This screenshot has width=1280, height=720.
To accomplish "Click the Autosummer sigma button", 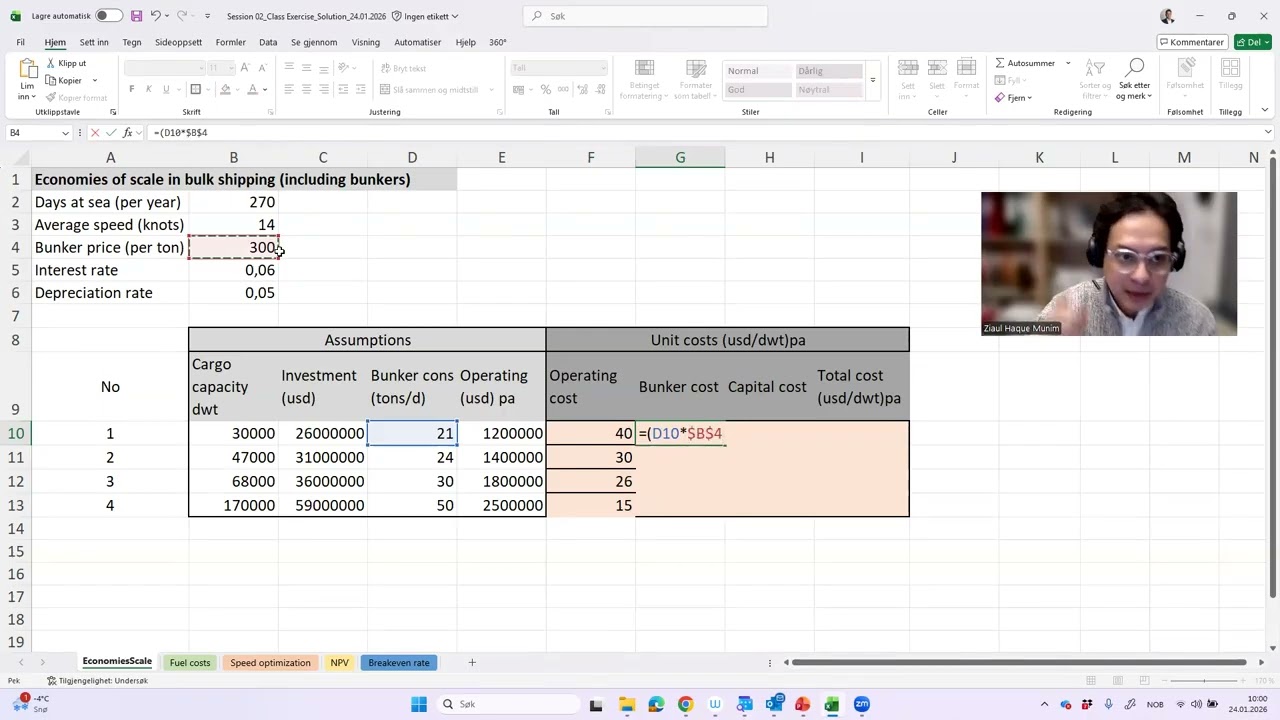I will pyautogui.click(x=1025, y=63).
